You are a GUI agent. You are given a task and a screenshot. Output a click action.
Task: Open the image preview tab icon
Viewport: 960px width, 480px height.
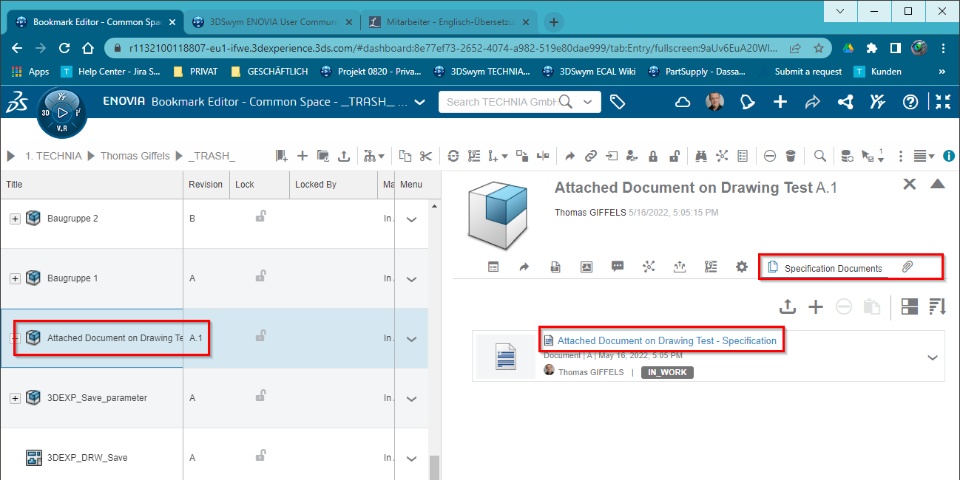(x=586, y=266)
